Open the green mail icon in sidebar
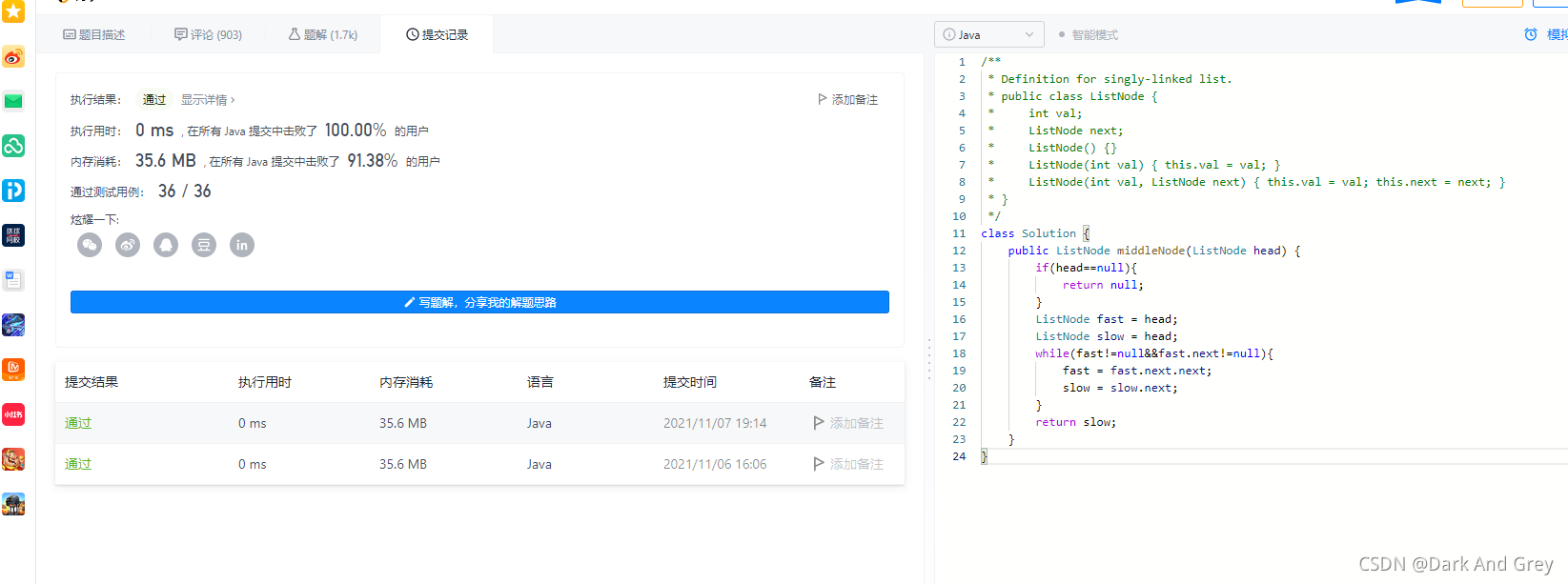This screenshot has height=584, width=1568. coord(13,101)
